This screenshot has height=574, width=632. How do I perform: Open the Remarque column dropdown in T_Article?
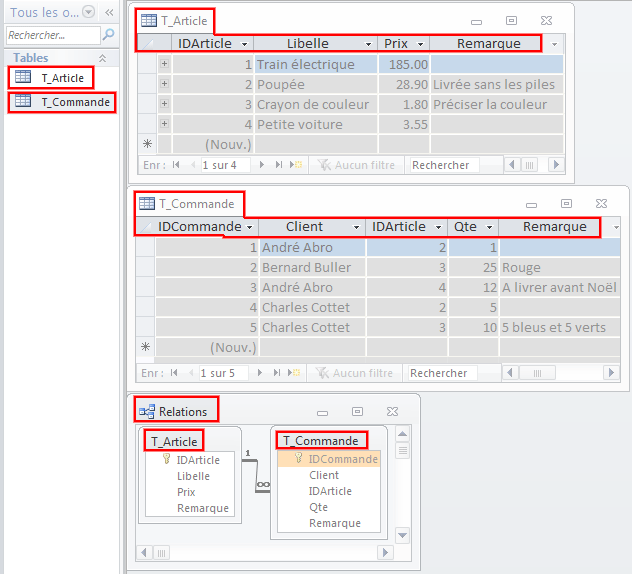click(x=555, y=44)
